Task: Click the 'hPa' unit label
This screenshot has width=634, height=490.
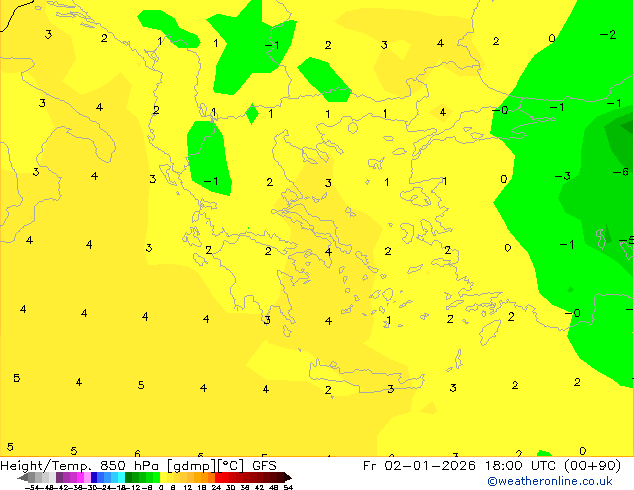Action: pyautogui.click(x=146, y=466)
